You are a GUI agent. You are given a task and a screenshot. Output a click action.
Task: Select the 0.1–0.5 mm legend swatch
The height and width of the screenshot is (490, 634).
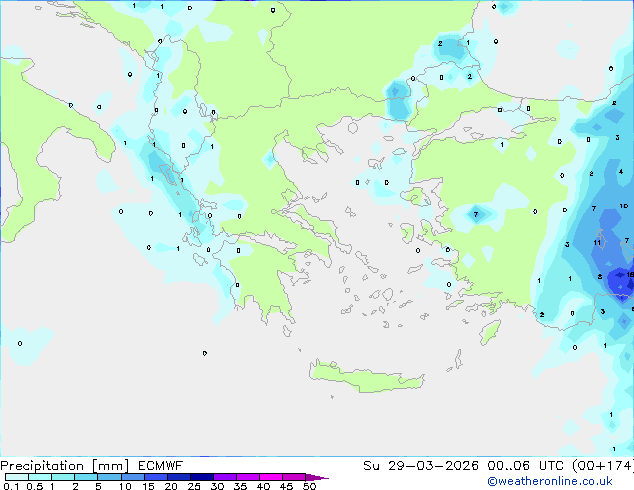17,477
